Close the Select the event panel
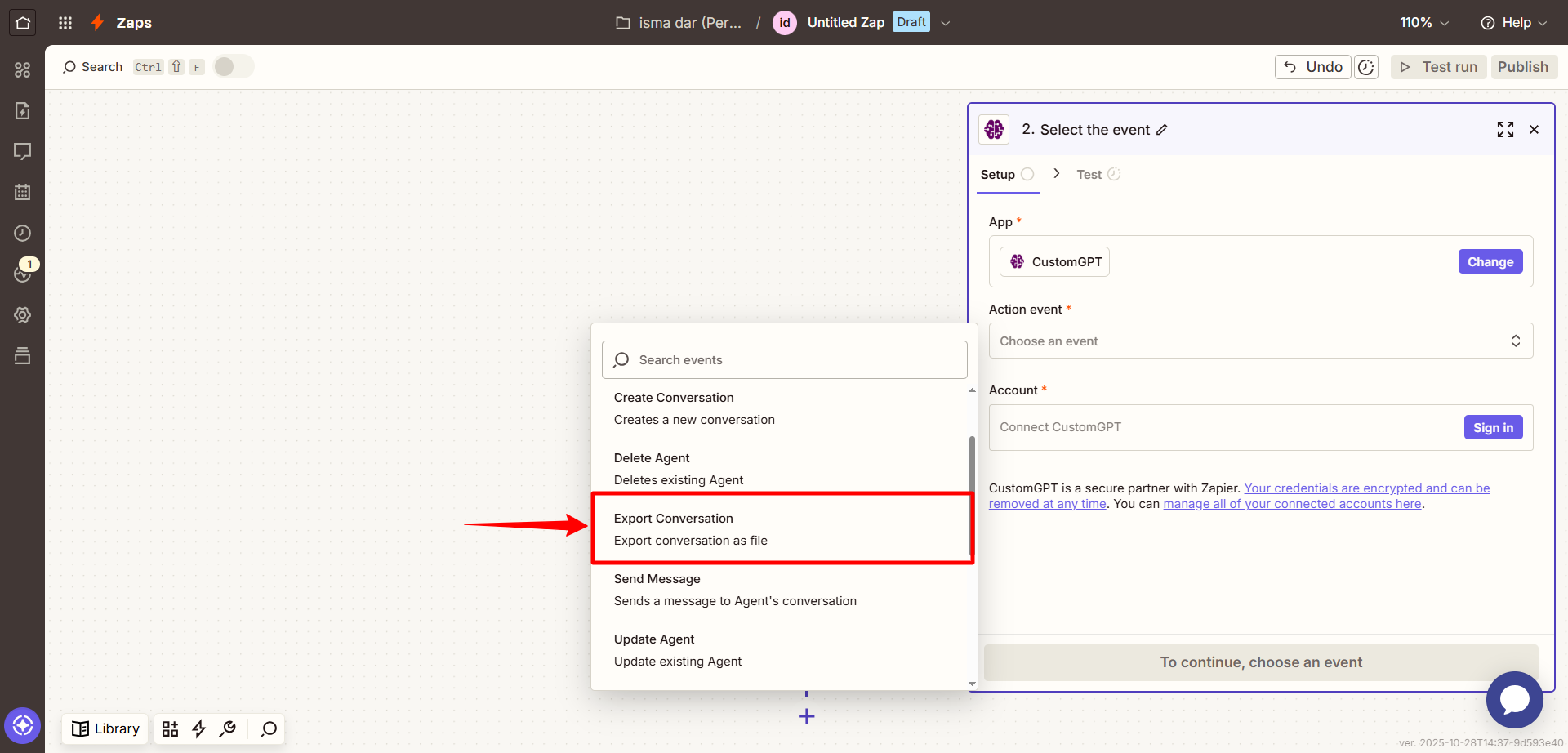The width and height of the screenshot is (1568, 753). tap(1535, 130)
